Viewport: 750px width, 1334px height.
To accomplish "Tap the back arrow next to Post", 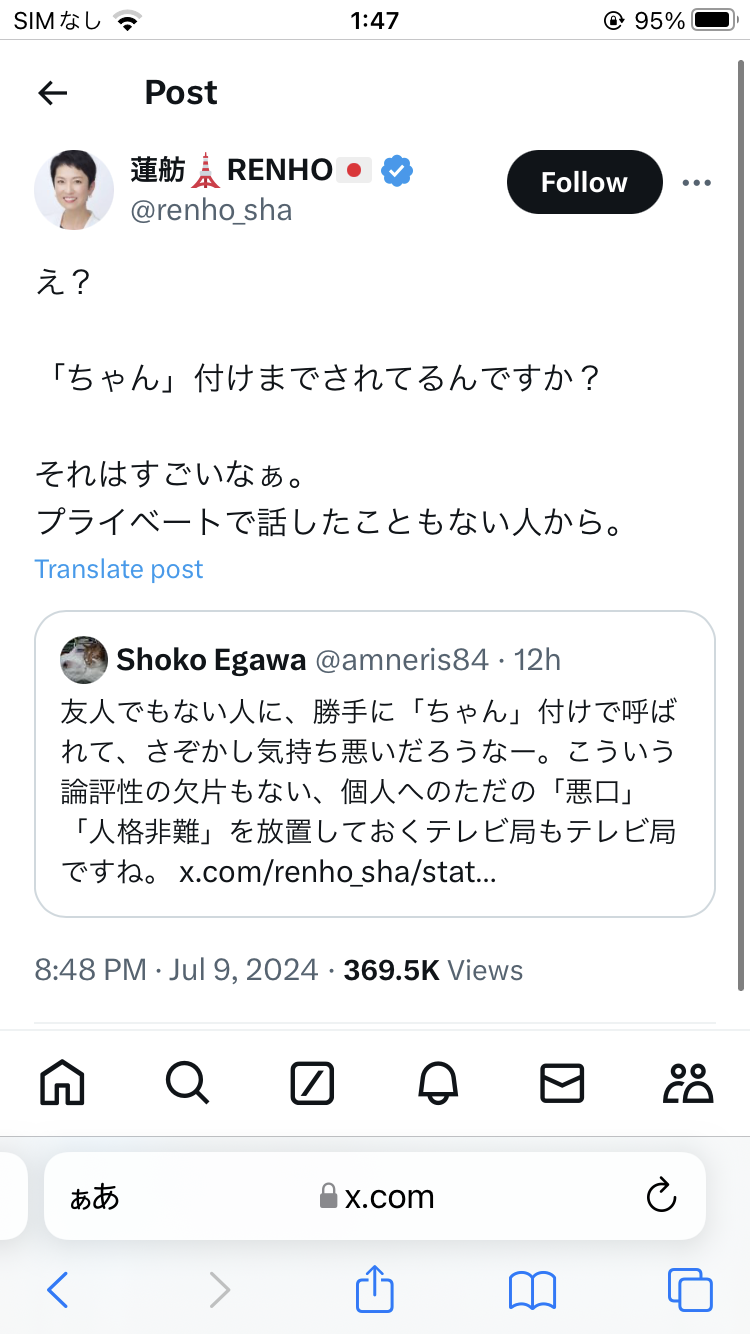I will pos(52,93).
